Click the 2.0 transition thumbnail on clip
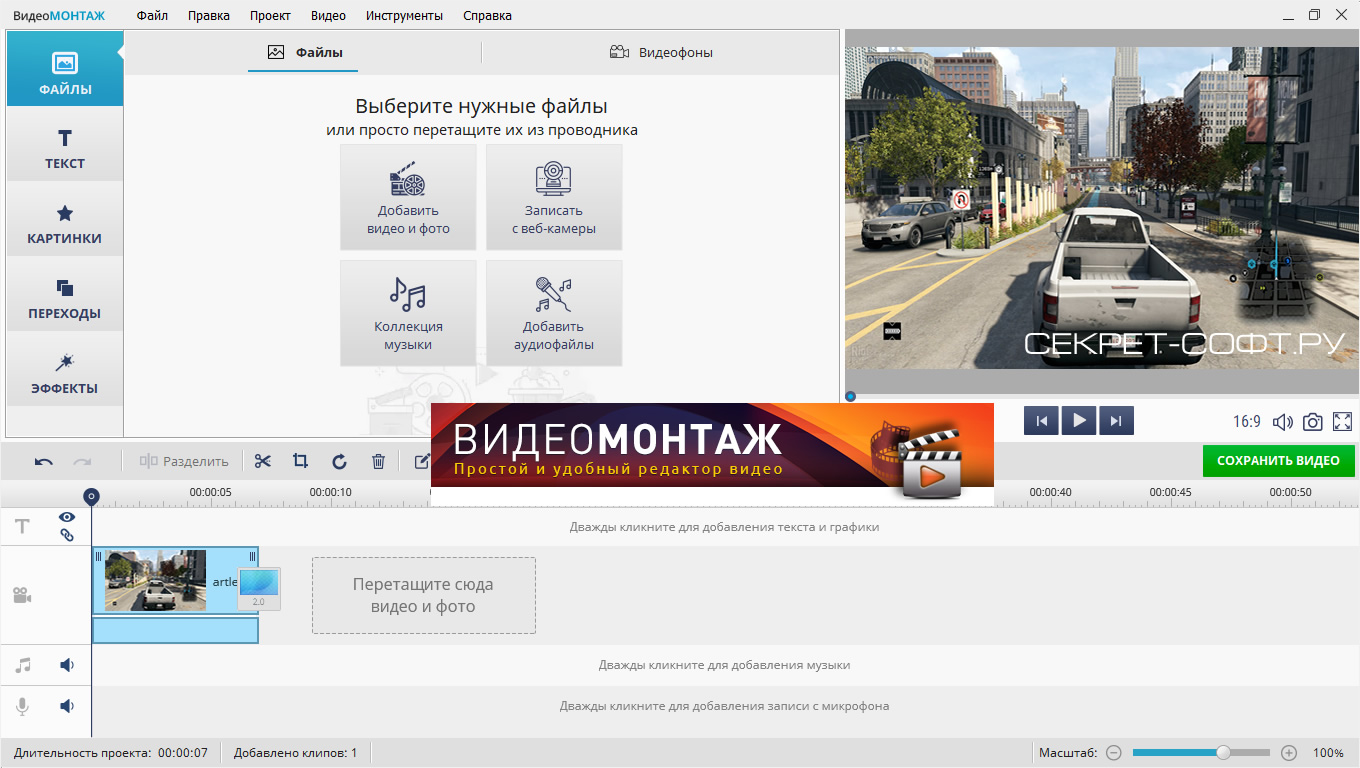The height and width of the screenshot is (768, 1360). 259,589
